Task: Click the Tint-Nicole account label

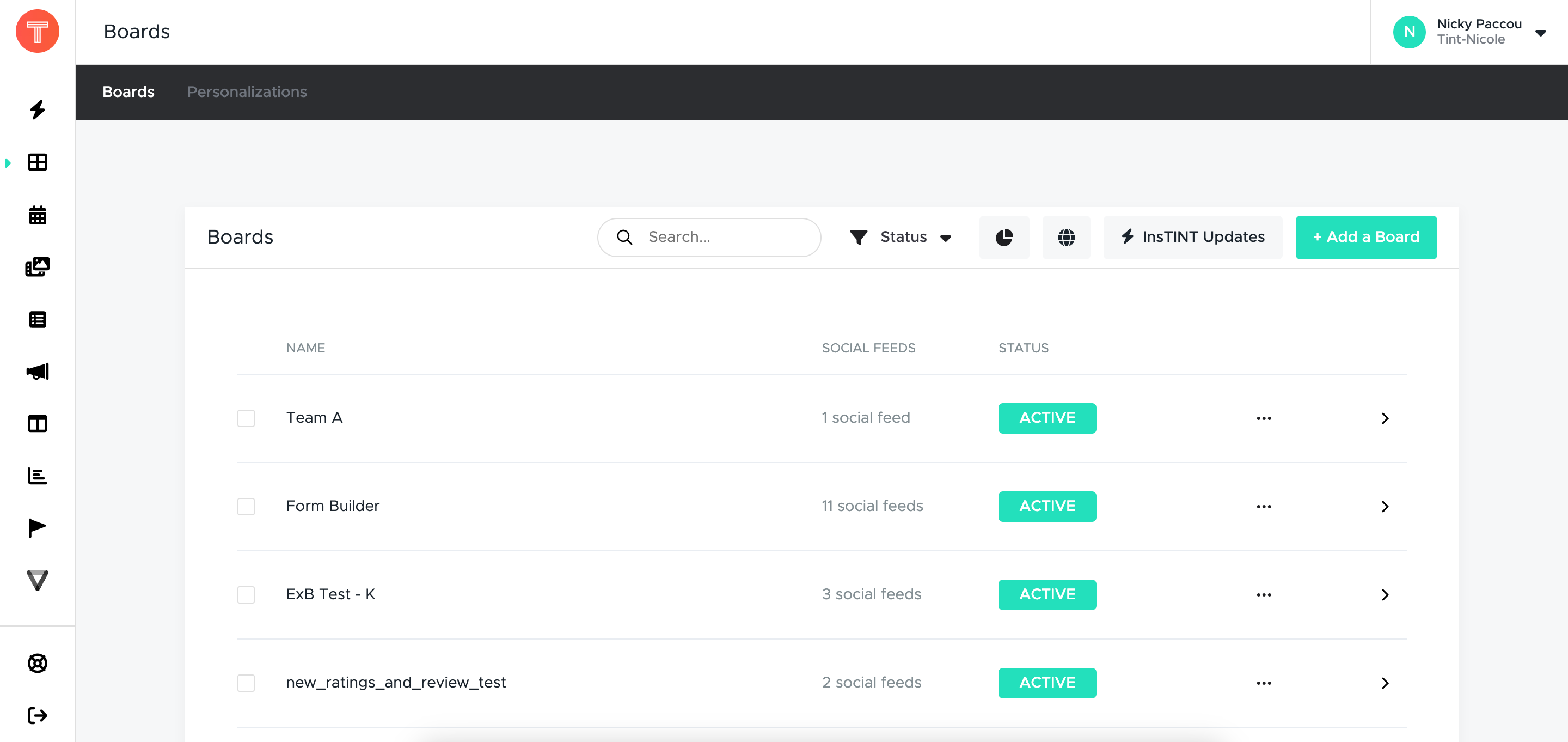Action: pos(1471,40)
